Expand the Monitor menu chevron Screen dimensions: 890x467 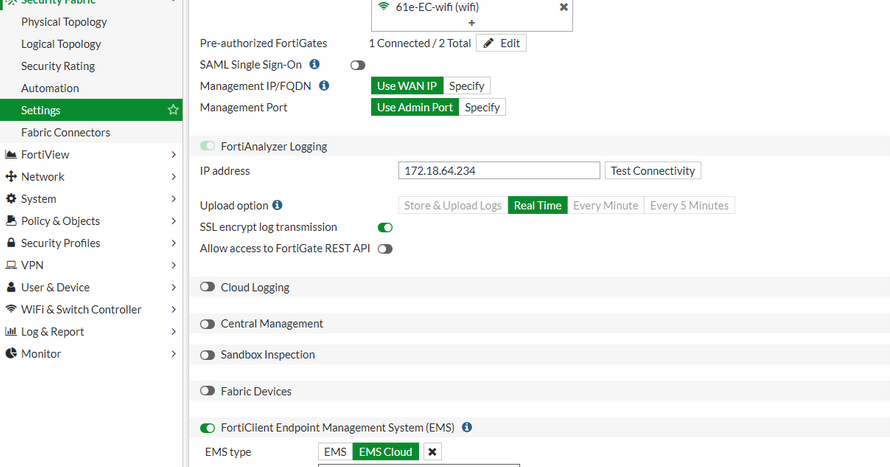tap(174, 354)
